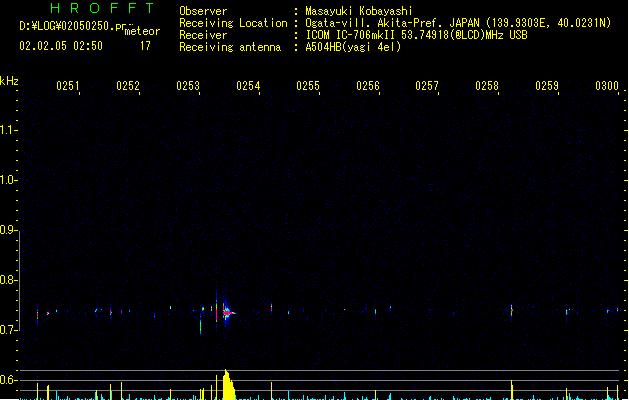Click the 'Observer' field label
Viewport: 629px width, 400px height.
203,11
